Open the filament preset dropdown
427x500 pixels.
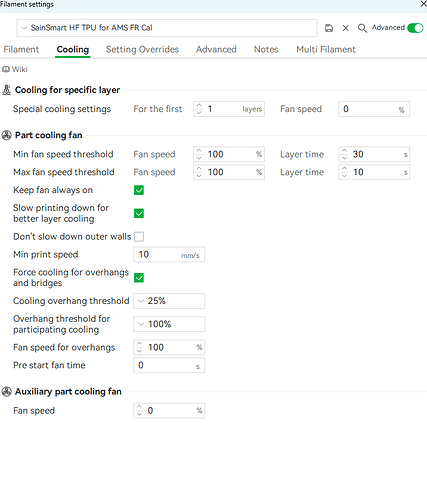(x=167, y=28)
